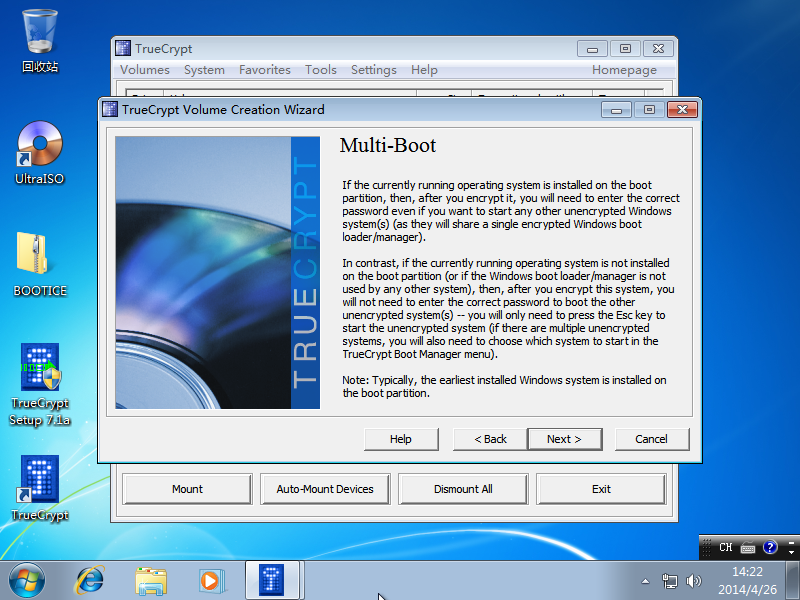Open Windows Media Player from the taskbar

click(x=211, y=581)
